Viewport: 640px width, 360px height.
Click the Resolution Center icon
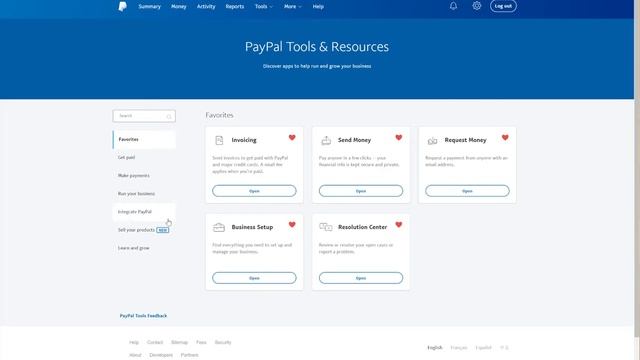pyautogui.click(x=326, y=227)
